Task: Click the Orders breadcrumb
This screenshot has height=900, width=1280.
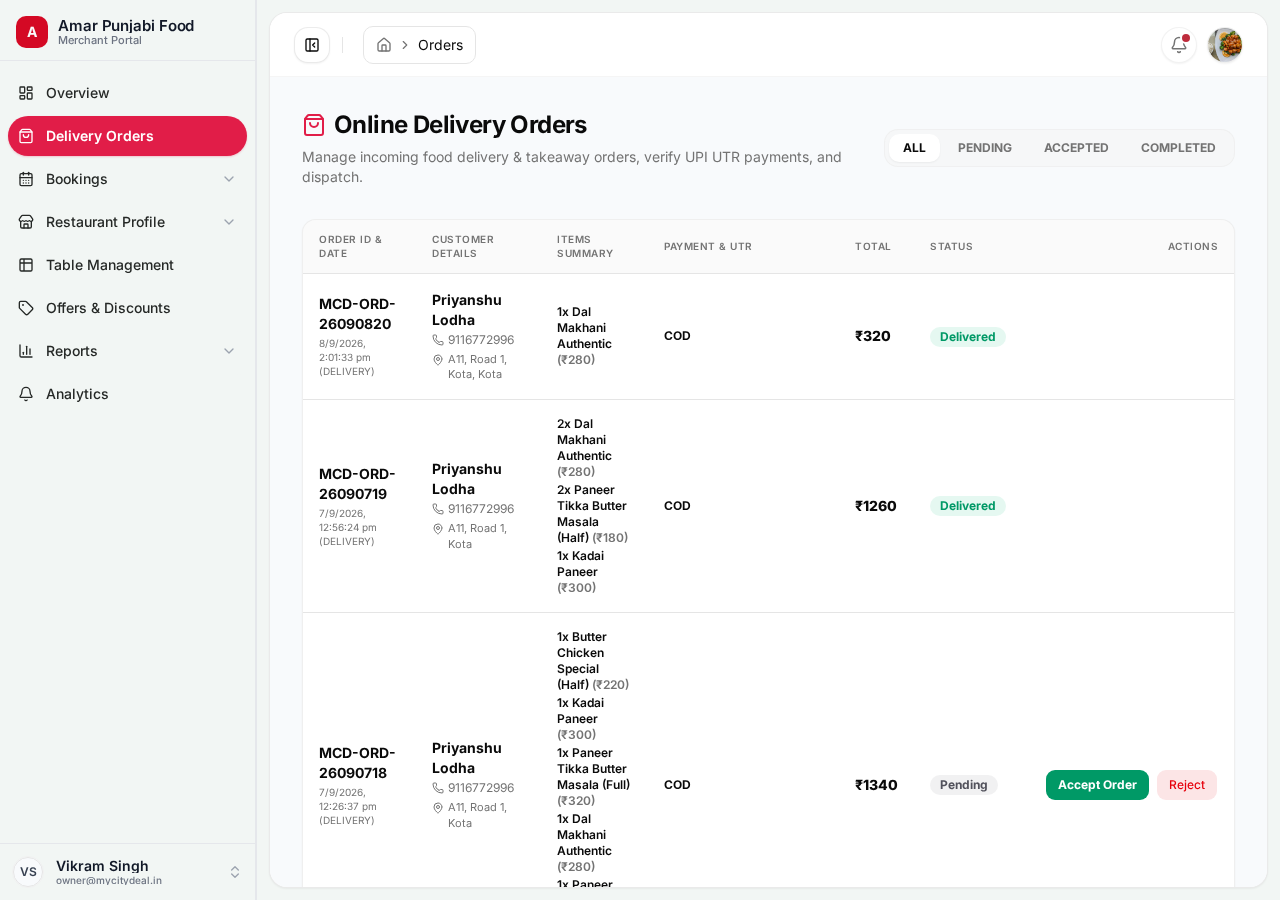Action: 440,45
